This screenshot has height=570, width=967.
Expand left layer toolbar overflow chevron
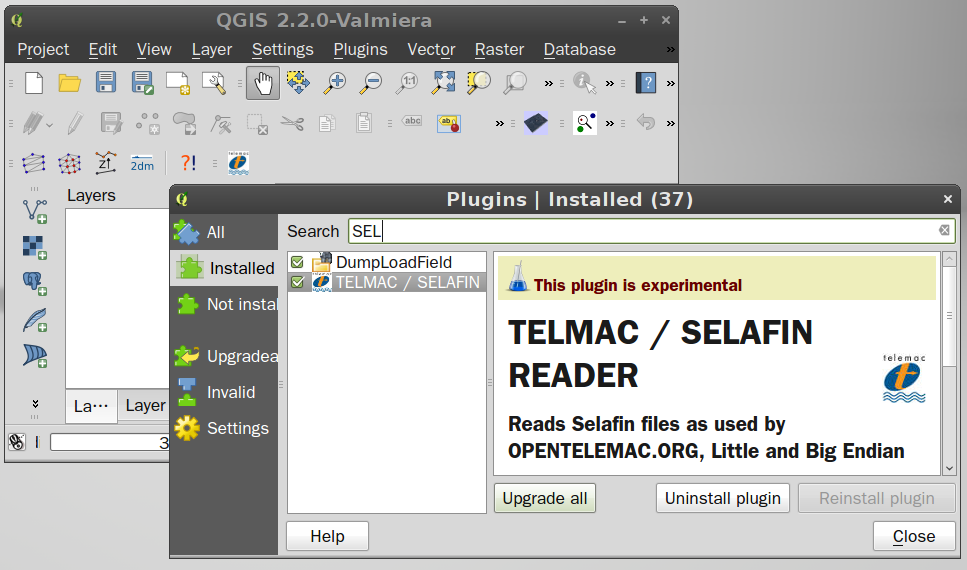35,403
